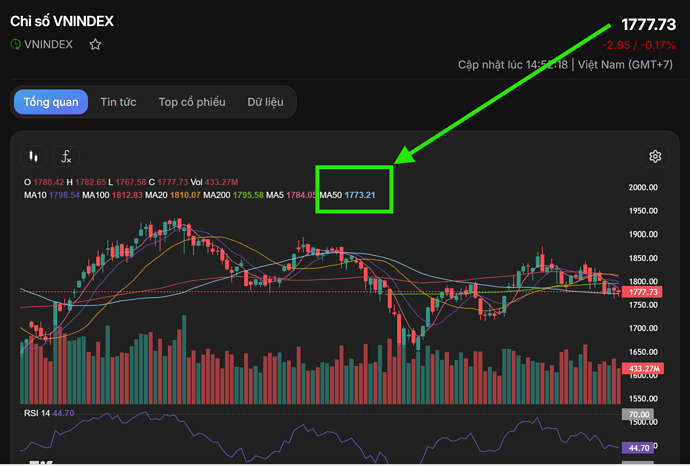The height and width of the screenshot is (466, 690).
Task: Click the change value -2.95 / -0.17%
Action: click(x=639, y=45)
